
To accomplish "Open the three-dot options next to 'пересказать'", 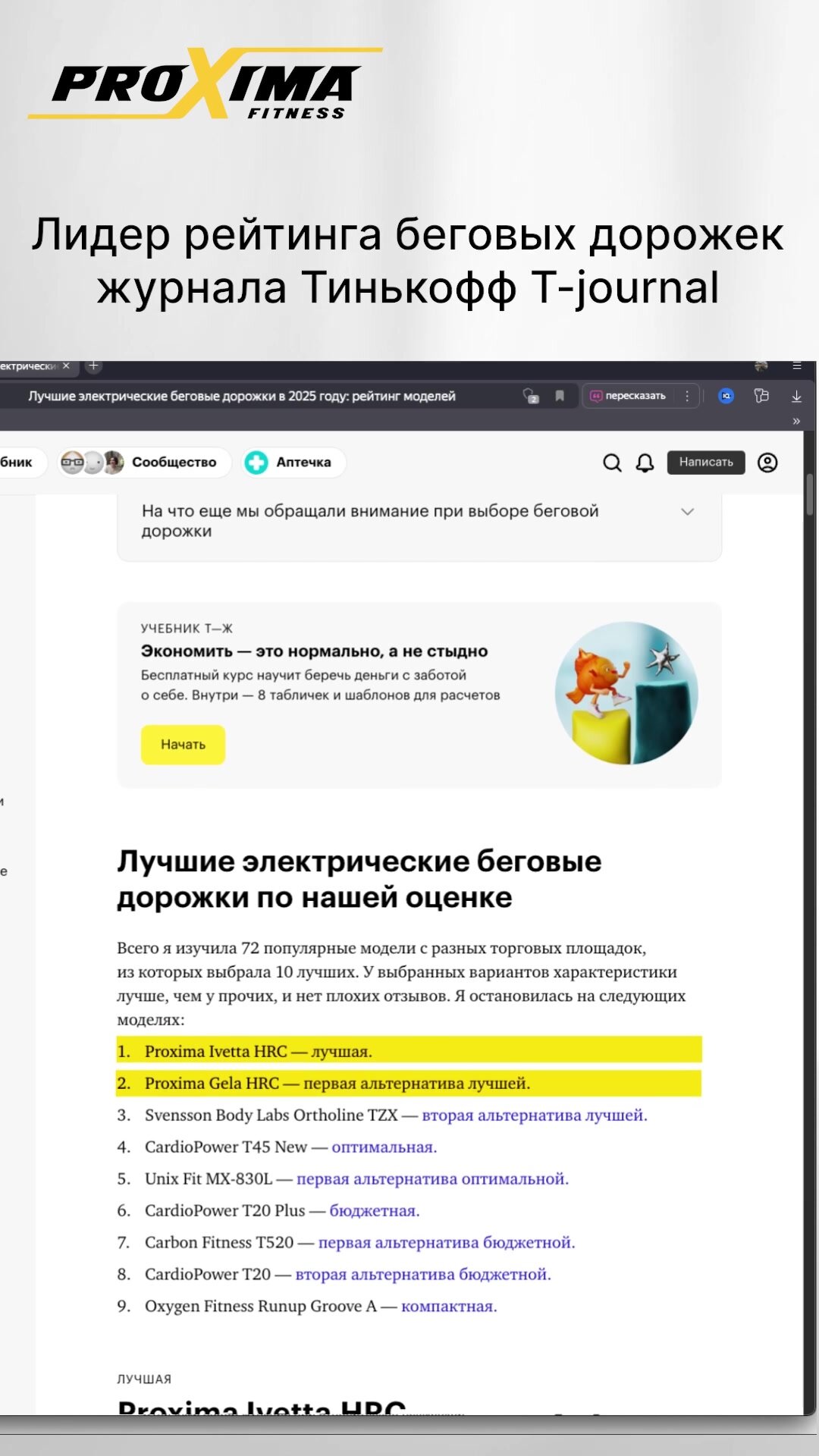I will pos(687,396).
